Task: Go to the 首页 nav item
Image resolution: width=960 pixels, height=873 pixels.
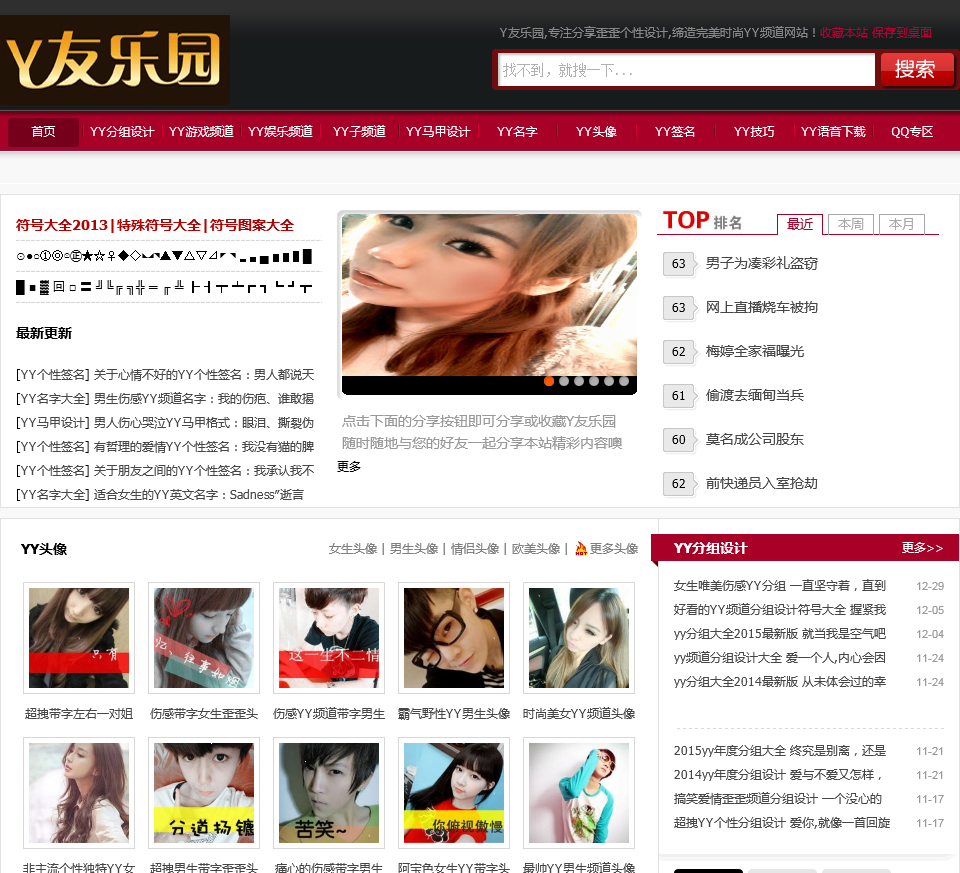Action: pyautogui.click(x=43, y=132)
